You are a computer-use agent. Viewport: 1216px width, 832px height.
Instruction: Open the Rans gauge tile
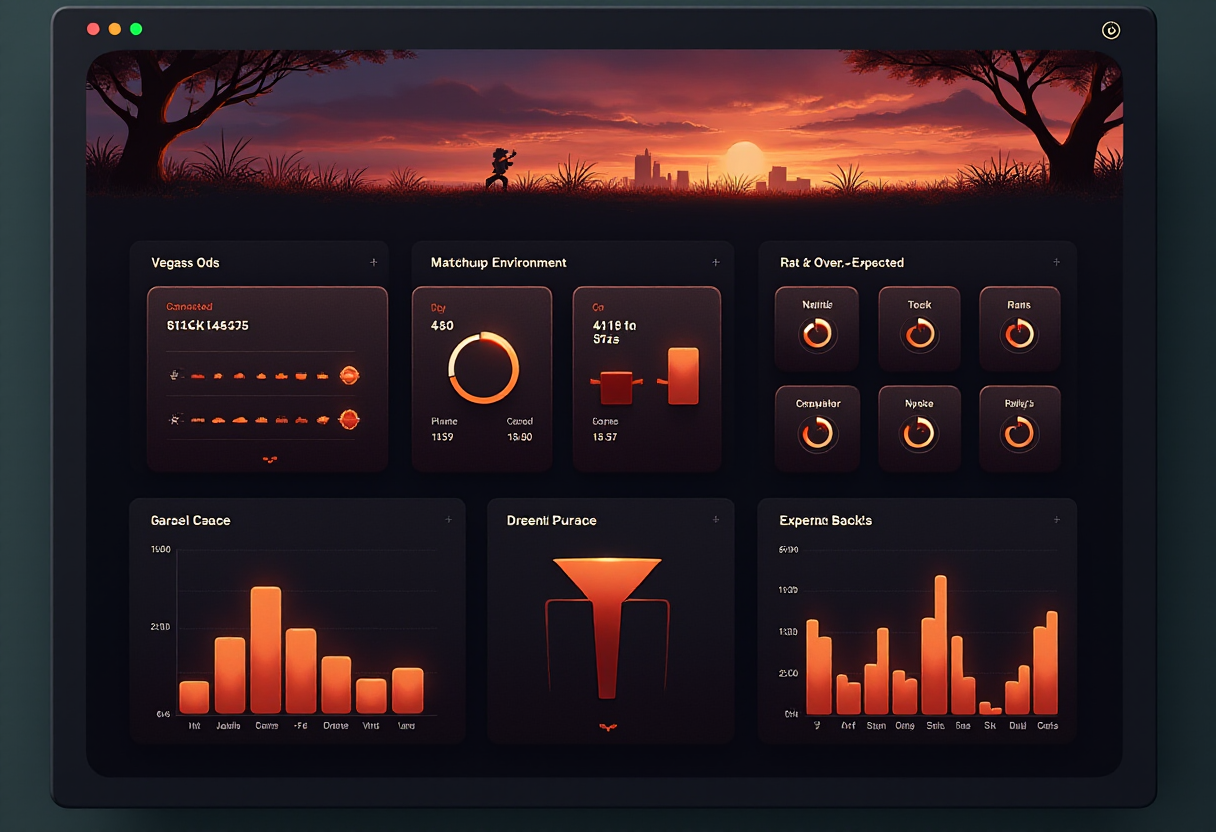(x=1019, y=329)
